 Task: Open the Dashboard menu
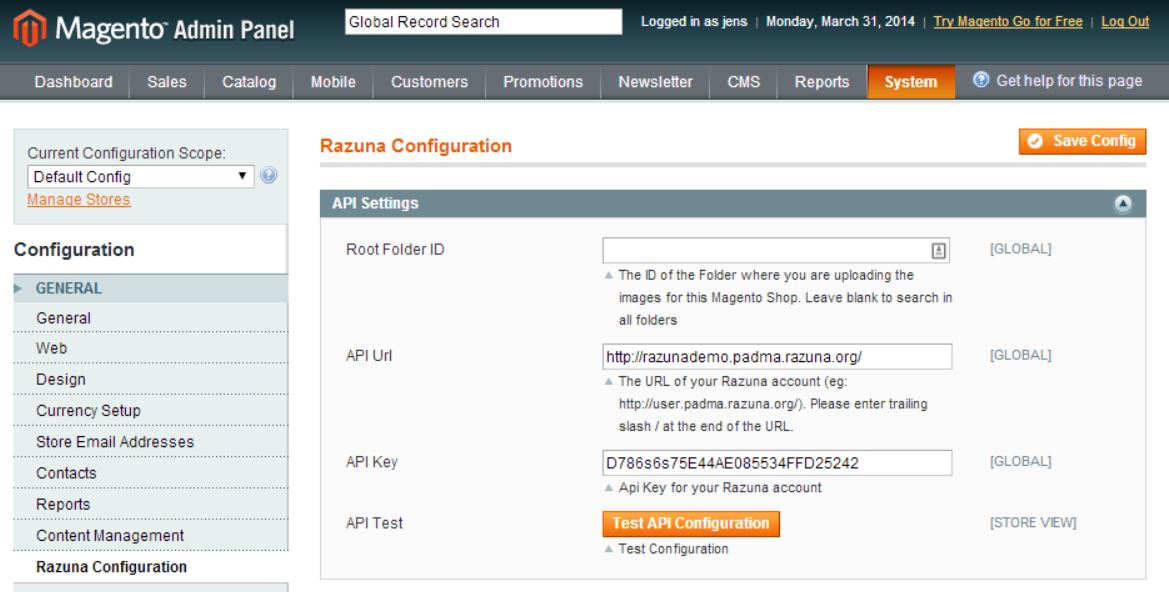[73, 82]
